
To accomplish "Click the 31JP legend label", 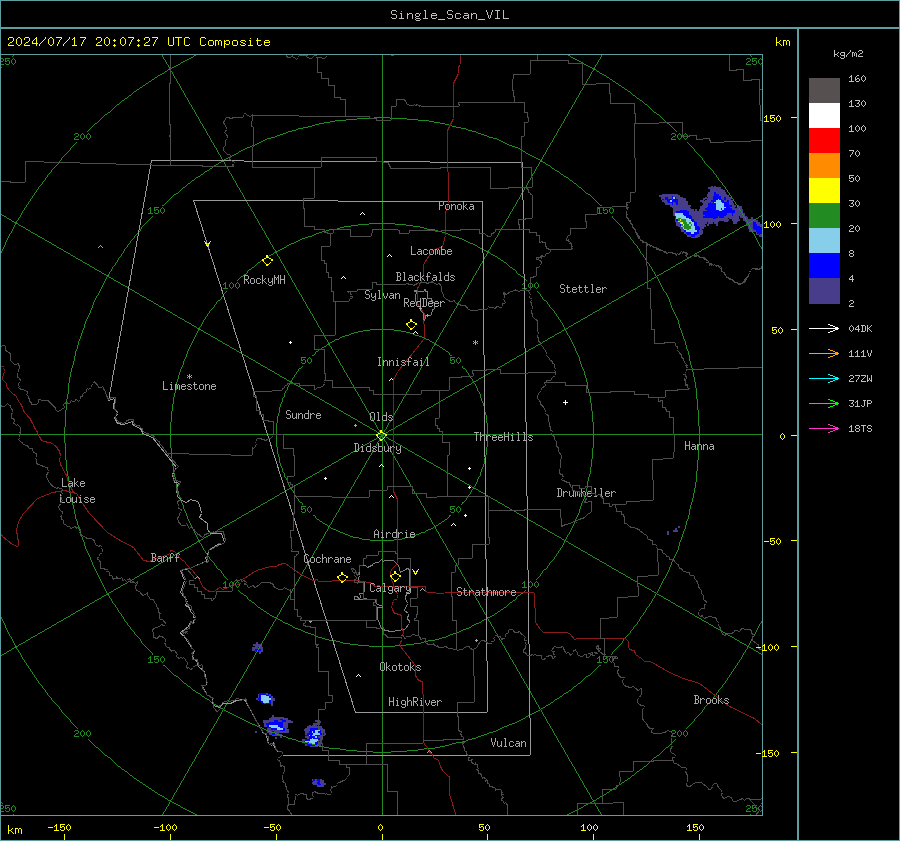I will pyautogui.click(x=860, y=404).
